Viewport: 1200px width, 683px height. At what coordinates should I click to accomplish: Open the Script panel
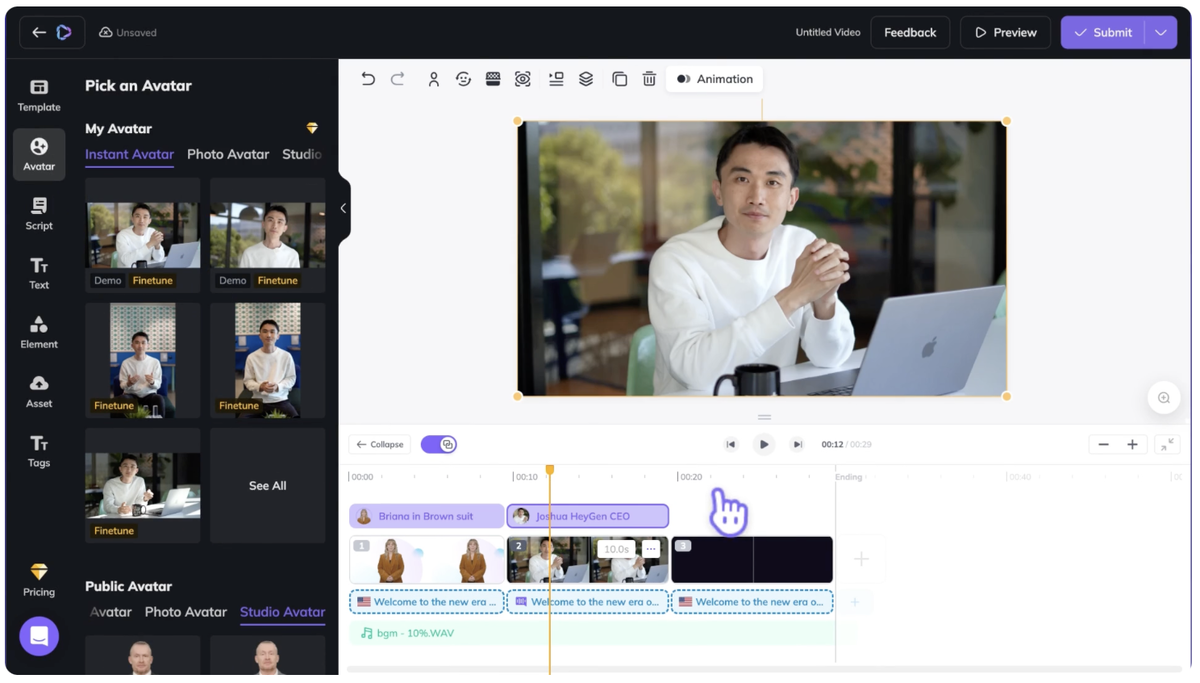pos(38,213)
